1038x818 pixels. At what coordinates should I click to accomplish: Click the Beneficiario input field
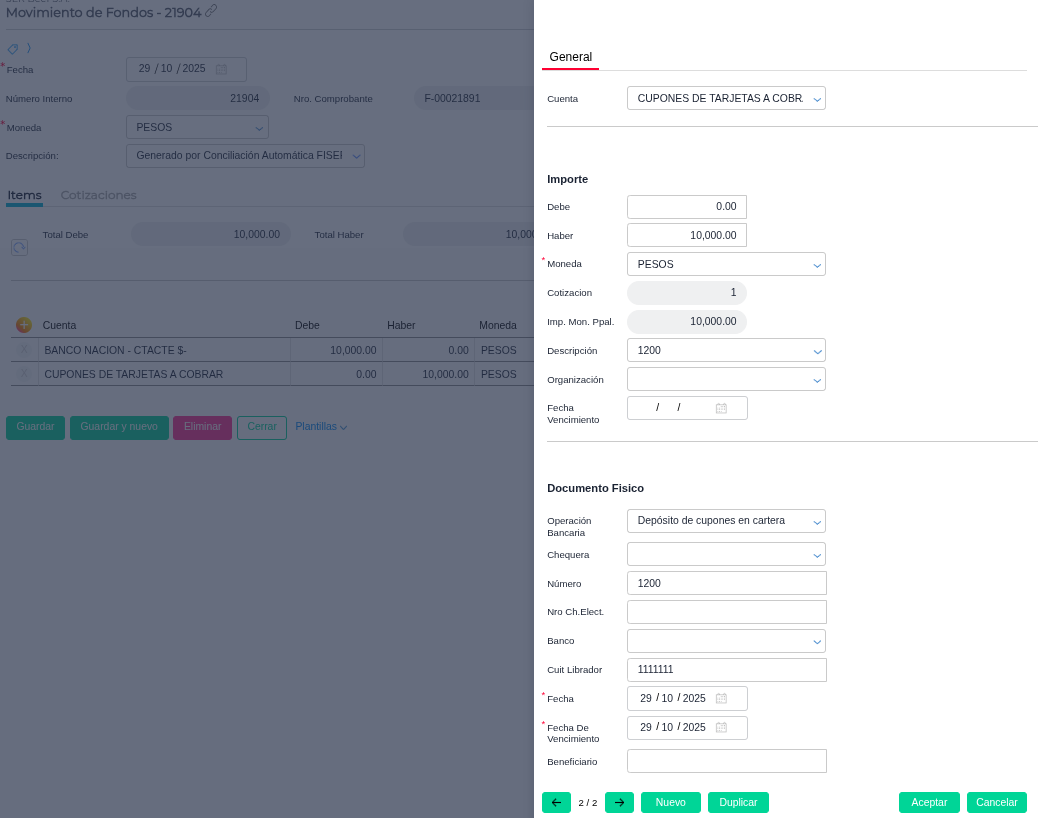click(726, 761)
